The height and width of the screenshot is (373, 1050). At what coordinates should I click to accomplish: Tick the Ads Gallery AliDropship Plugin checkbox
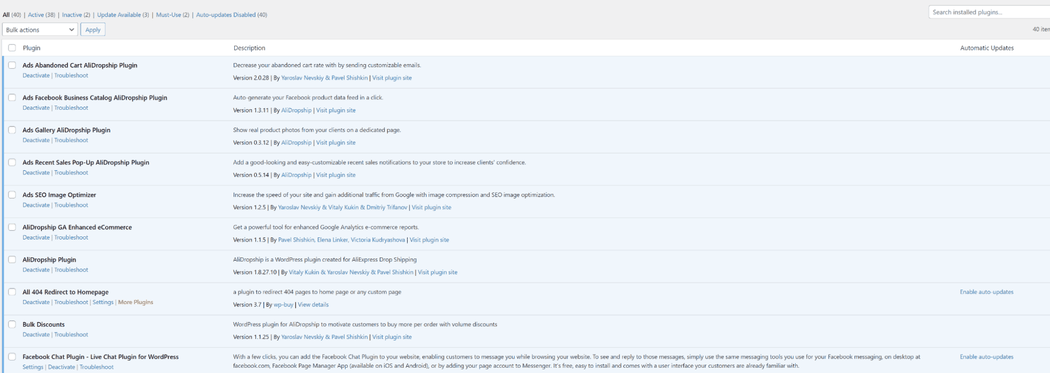pos(12,130)
